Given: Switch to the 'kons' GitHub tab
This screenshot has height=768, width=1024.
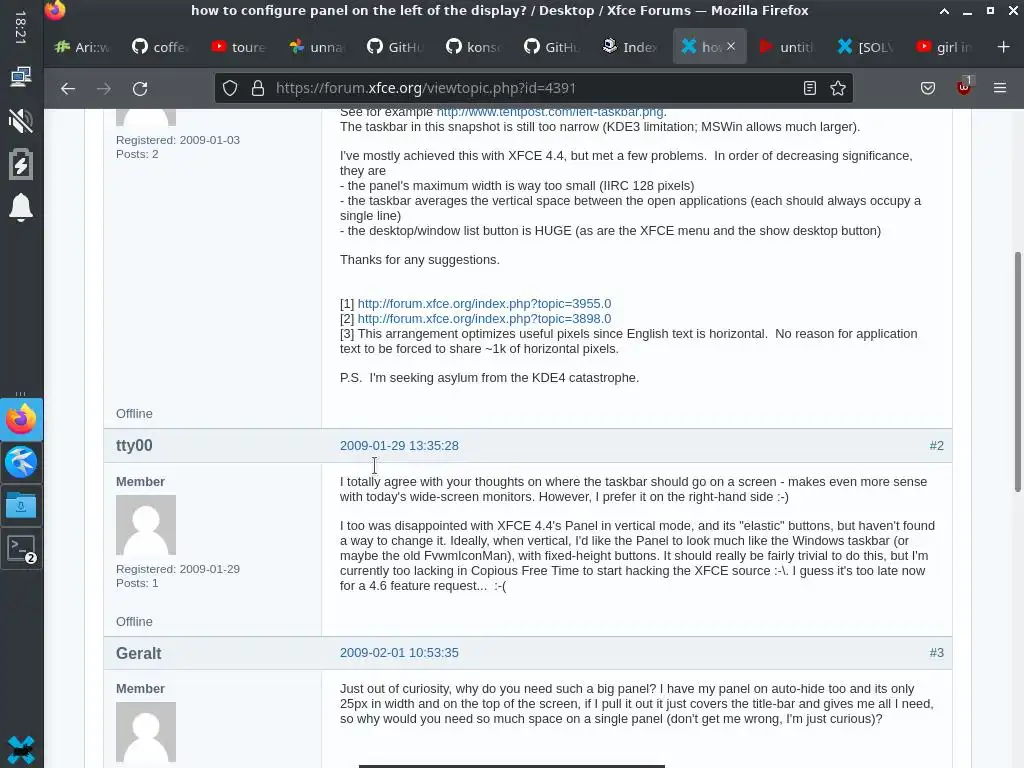Looking at the screenshot, I should pyautogui.click(x=474, y=46).
